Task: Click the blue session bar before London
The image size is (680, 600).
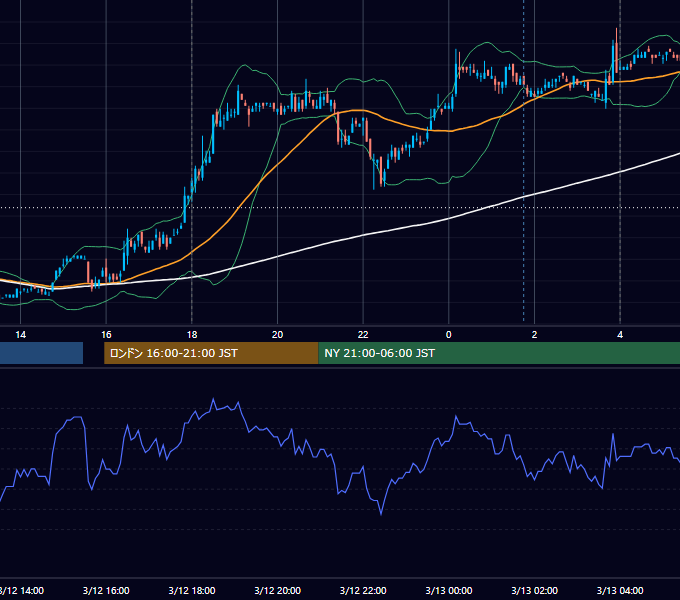Action: pos(41,353)
